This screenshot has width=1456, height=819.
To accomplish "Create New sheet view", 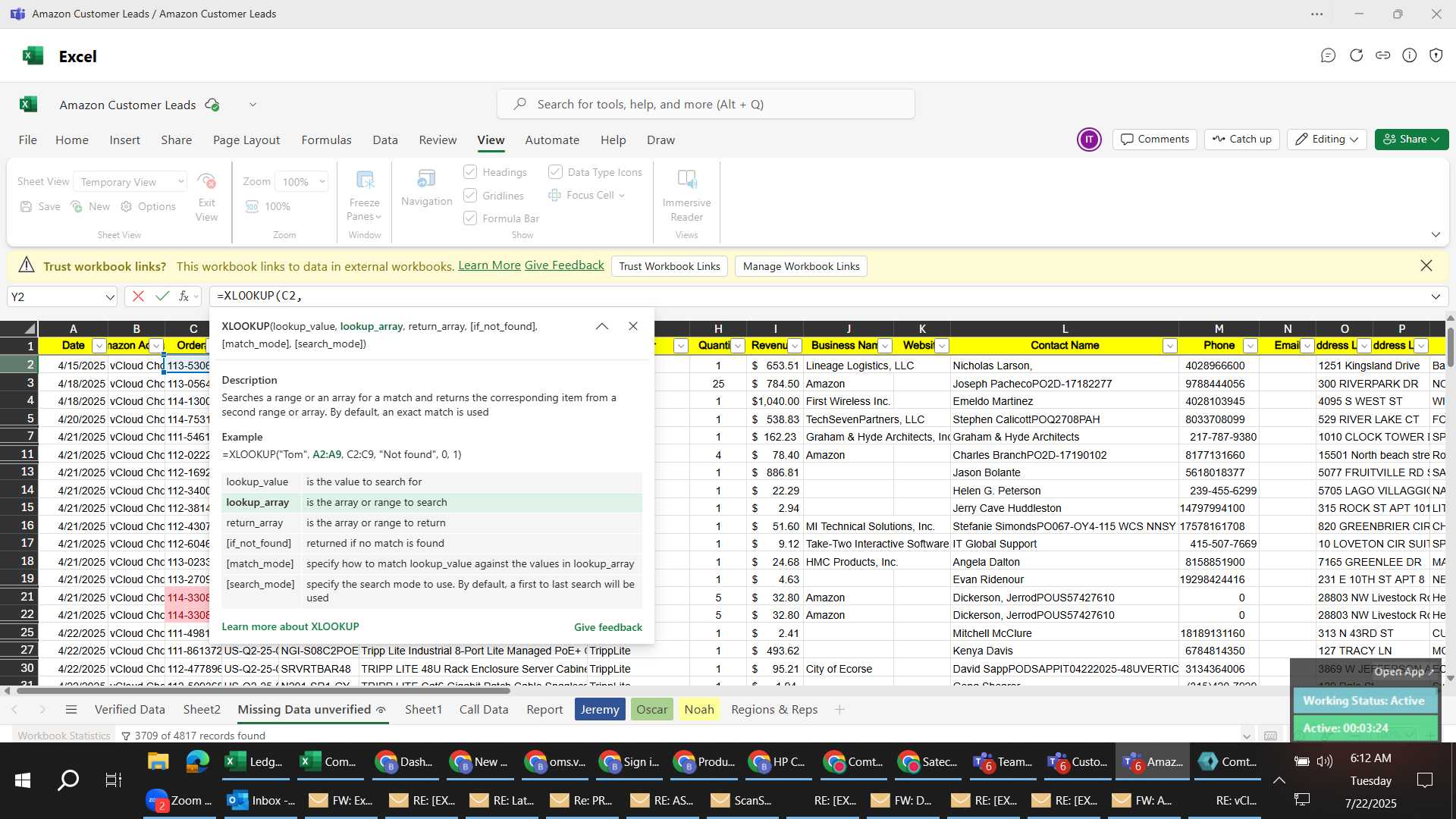I will (x=90, y=206).
